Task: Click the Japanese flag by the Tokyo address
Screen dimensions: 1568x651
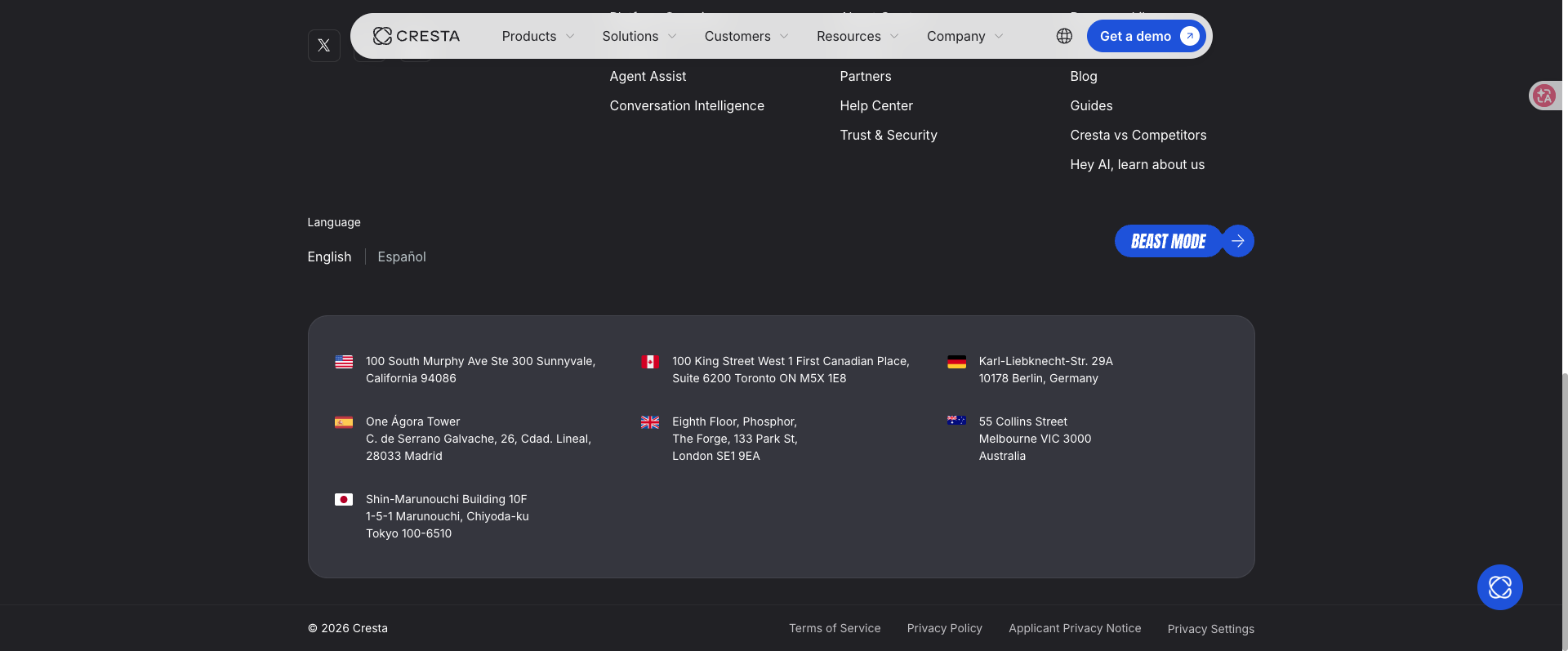Action: pos(344,499)
